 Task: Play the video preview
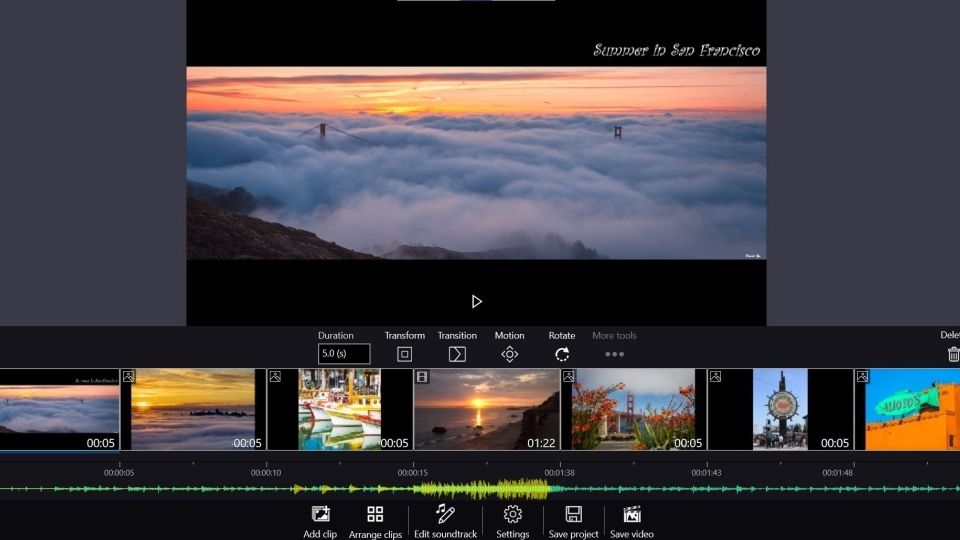[476, 301]
